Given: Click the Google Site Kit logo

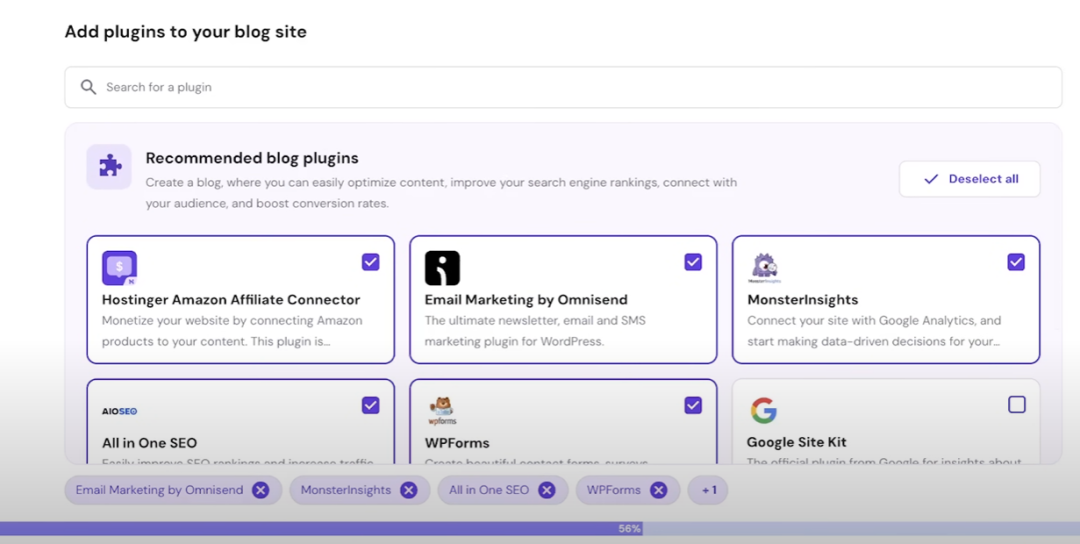Looking at the screenshot, I should [x=764, y=410].
